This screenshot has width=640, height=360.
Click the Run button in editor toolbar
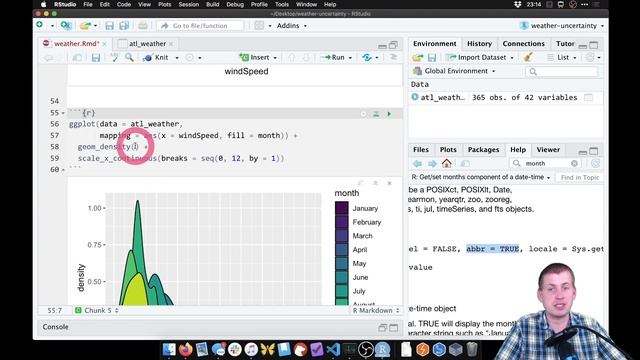pyautogui.click(x=333, y=58)
